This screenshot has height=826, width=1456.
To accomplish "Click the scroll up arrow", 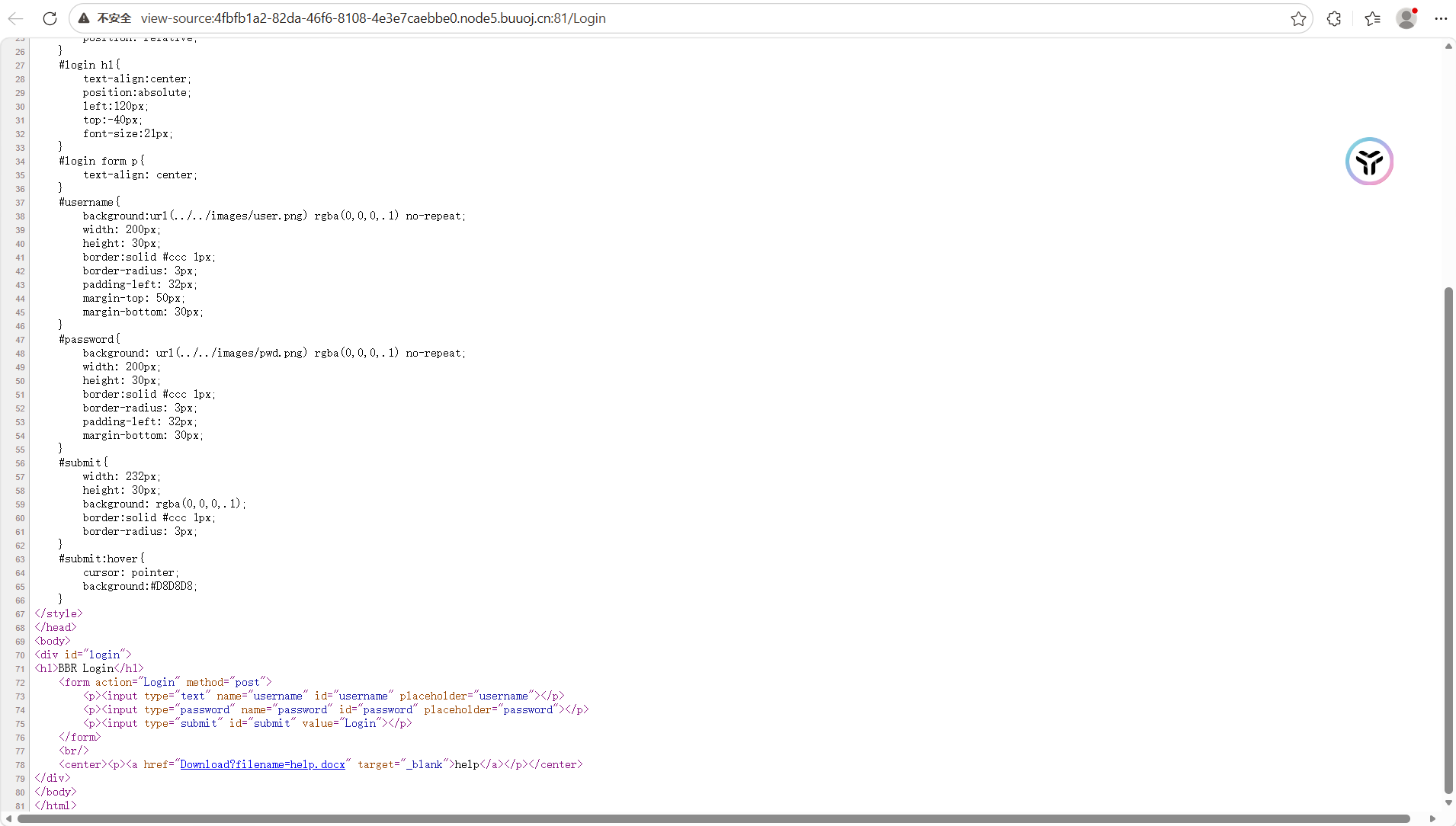I will click(x=1448, y=46).
